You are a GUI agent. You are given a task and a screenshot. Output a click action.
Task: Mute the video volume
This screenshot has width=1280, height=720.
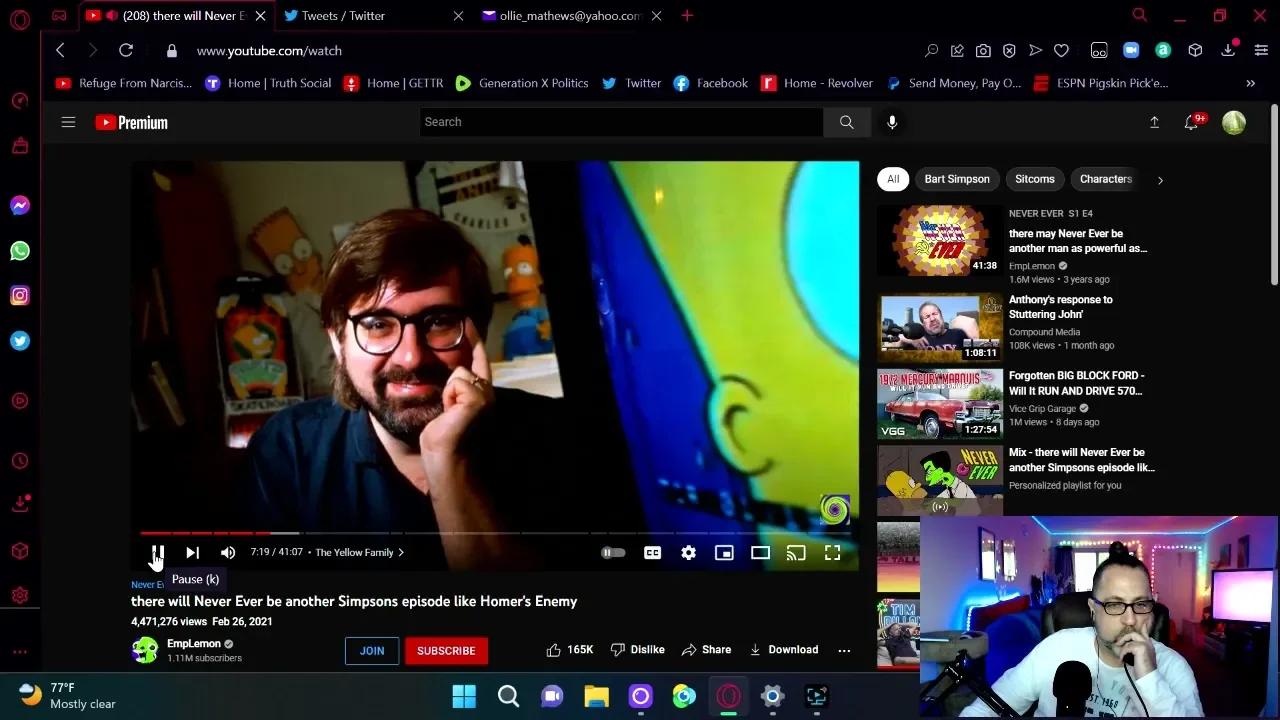coord(228,552)
